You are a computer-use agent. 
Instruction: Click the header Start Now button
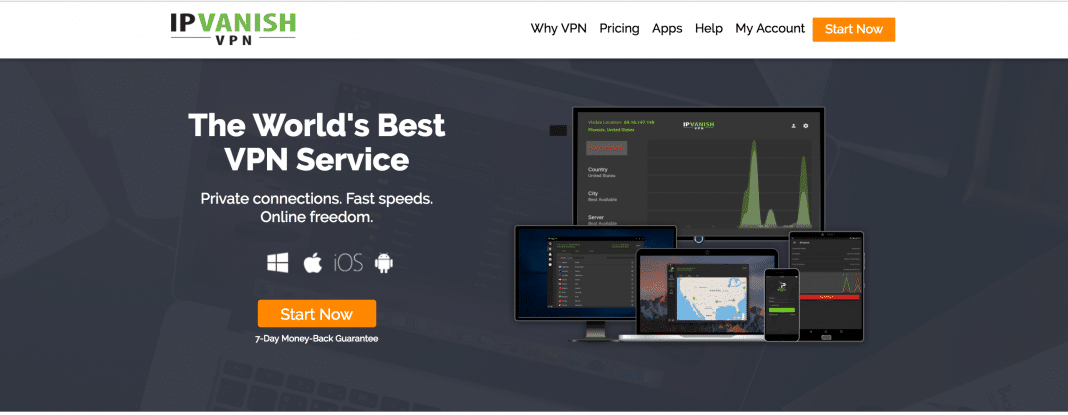853,29
